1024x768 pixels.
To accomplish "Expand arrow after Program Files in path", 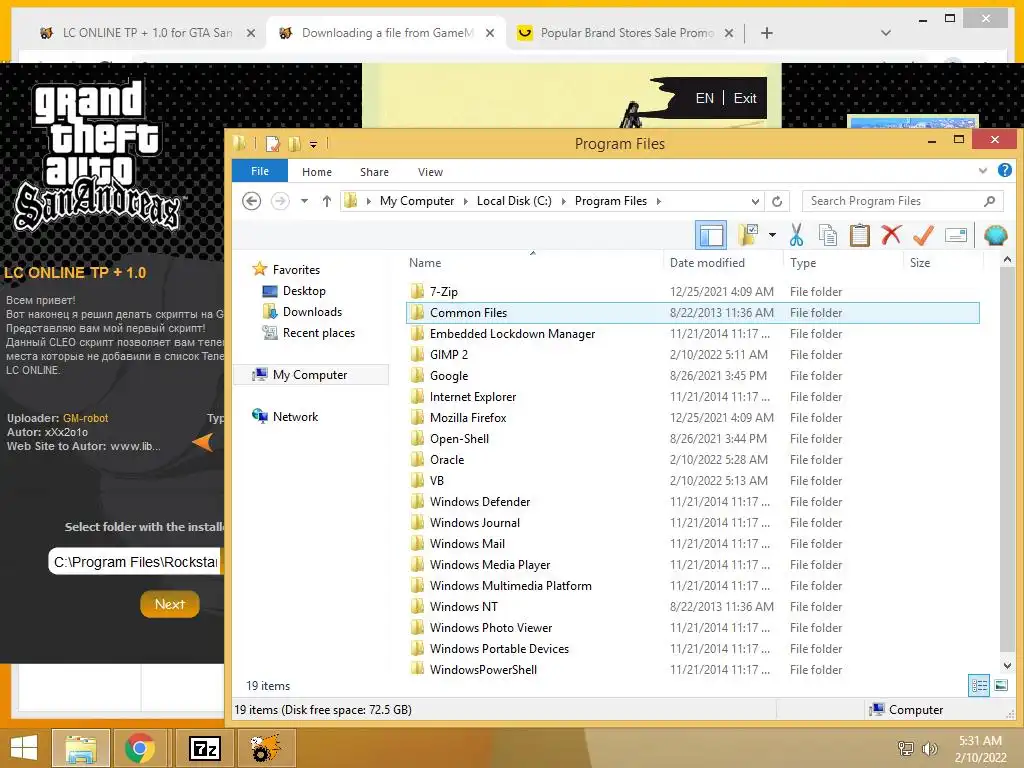I will 658,201.
